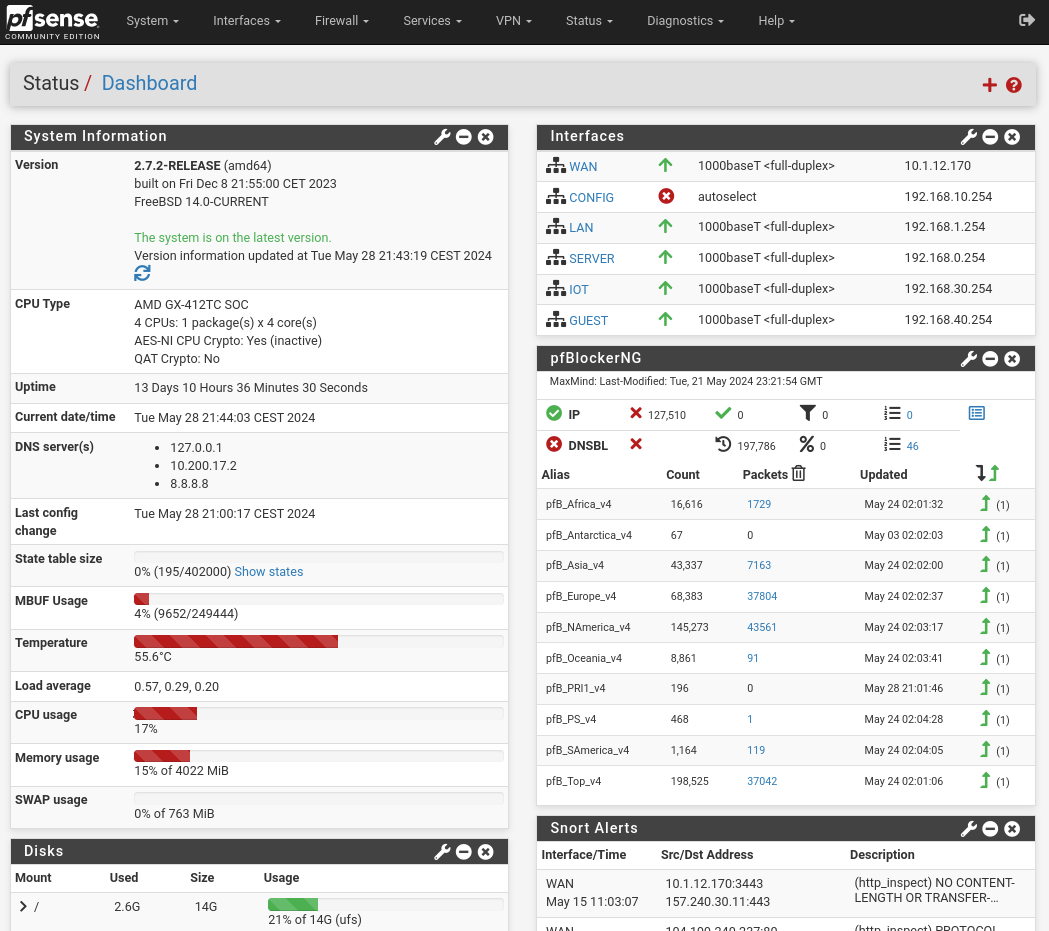Open the red help question-mark icon

pyautogui.click(x=1014, y=85)
